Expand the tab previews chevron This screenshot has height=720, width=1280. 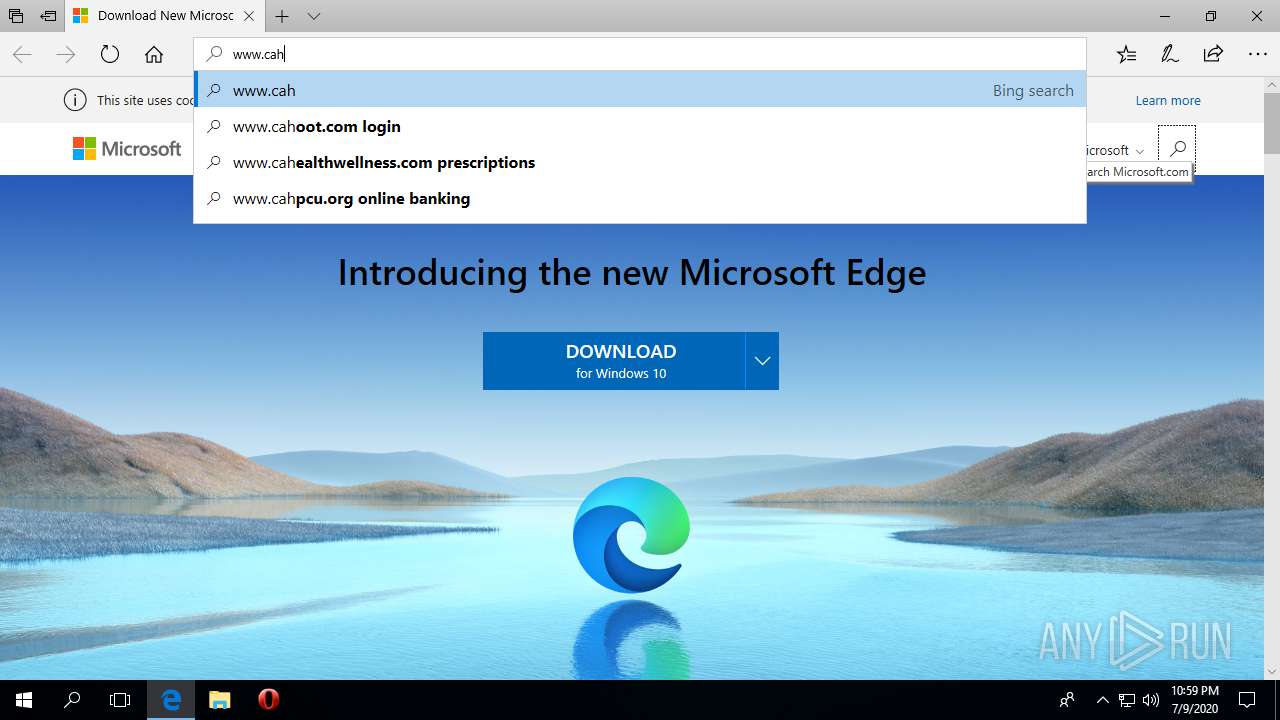(314, 16)
